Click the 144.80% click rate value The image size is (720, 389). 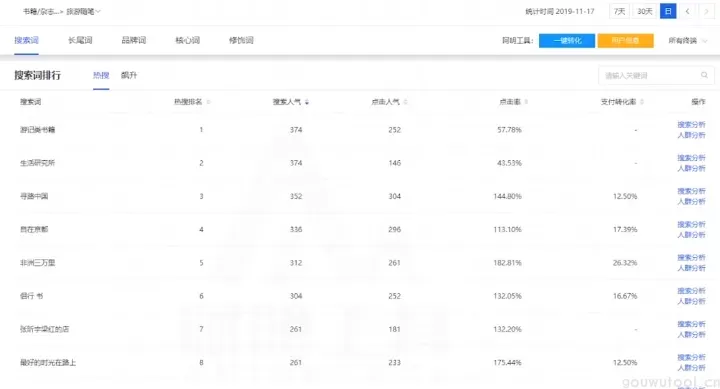(x=507, y=196)
